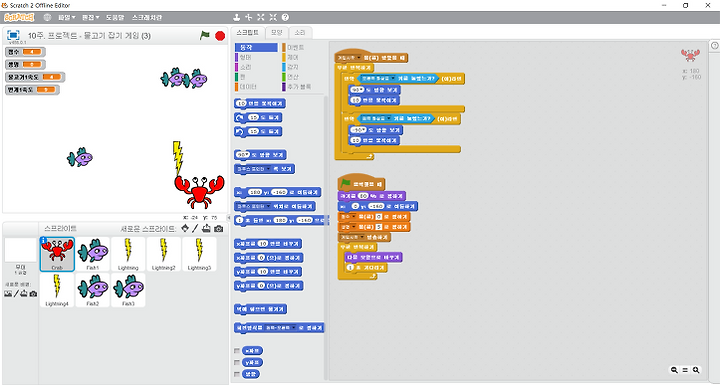This screenshot has width=720, height=385.
Task: Click the Scratch logo
Action: [19, 17]
